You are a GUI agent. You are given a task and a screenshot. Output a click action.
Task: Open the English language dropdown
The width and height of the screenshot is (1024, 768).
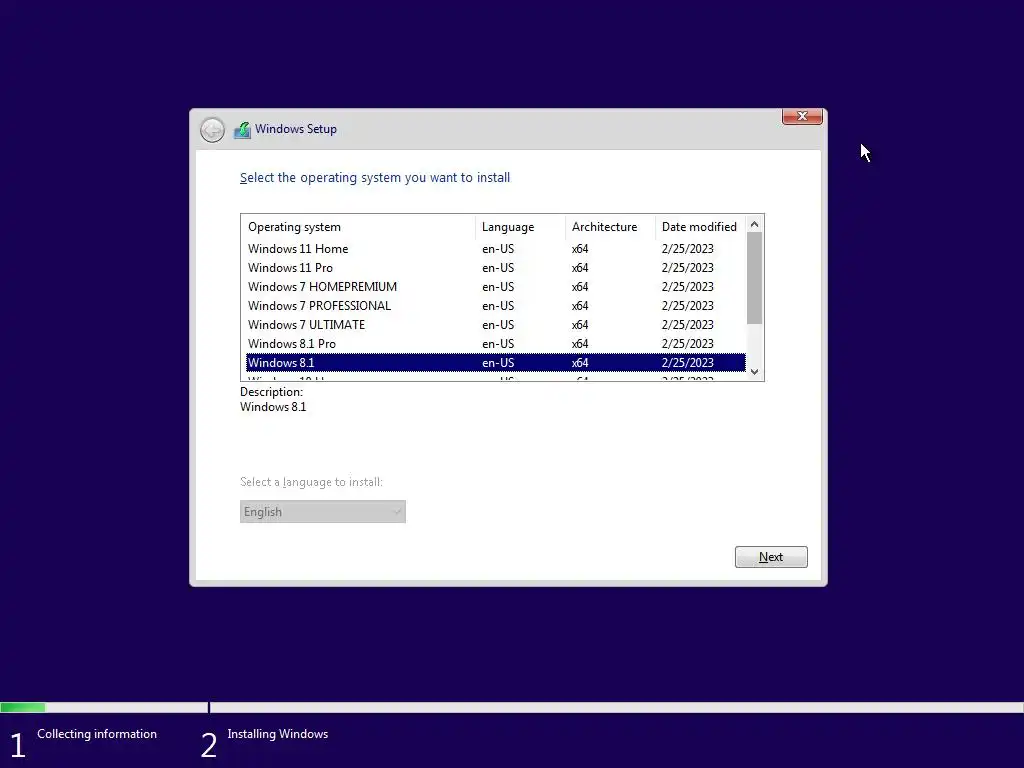(x=323, y=511)
